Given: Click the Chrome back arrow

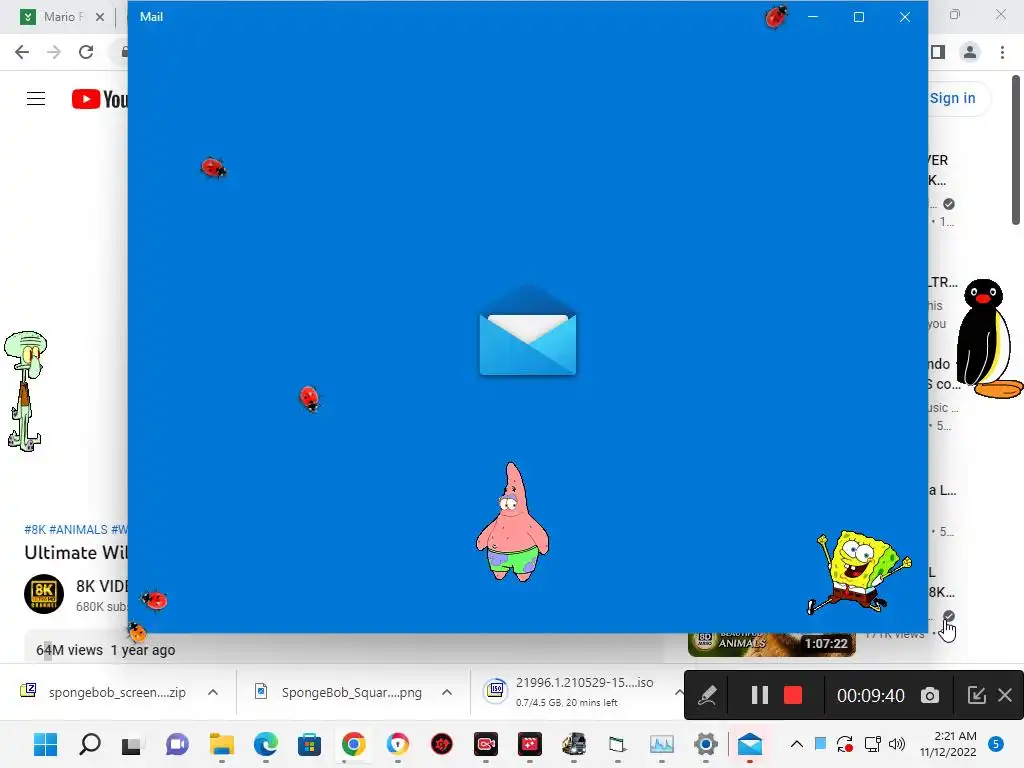Looking at the screenshot, I should [x=22, y=52].
